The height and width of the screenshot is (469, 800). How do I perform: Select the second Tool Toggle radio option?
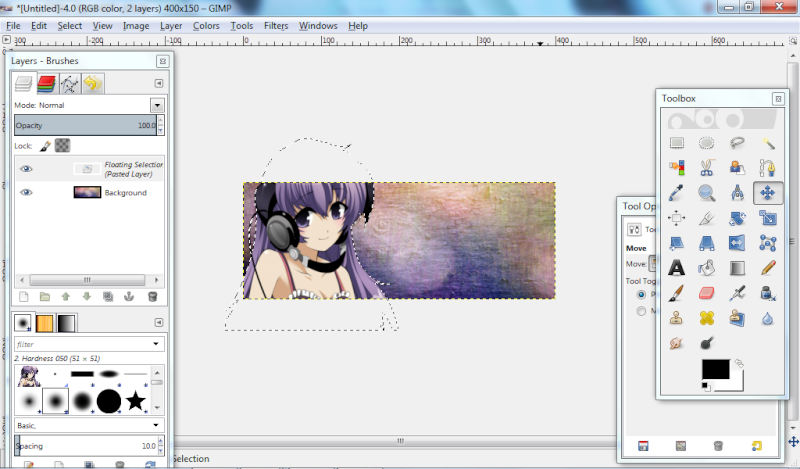(641, 311)
